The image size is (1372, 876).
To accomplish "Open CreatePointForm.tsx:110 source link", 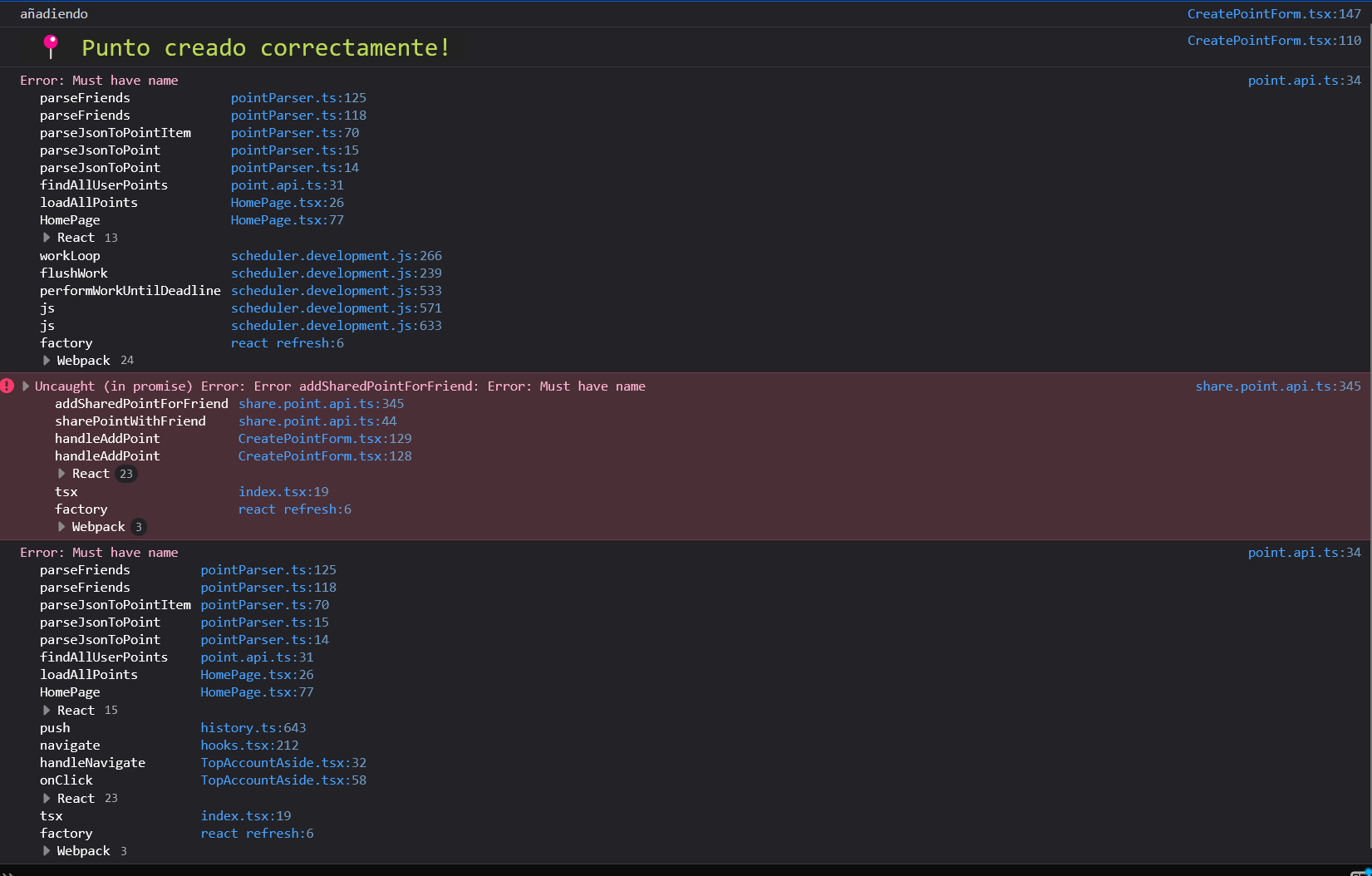I will click(1274, 40).
